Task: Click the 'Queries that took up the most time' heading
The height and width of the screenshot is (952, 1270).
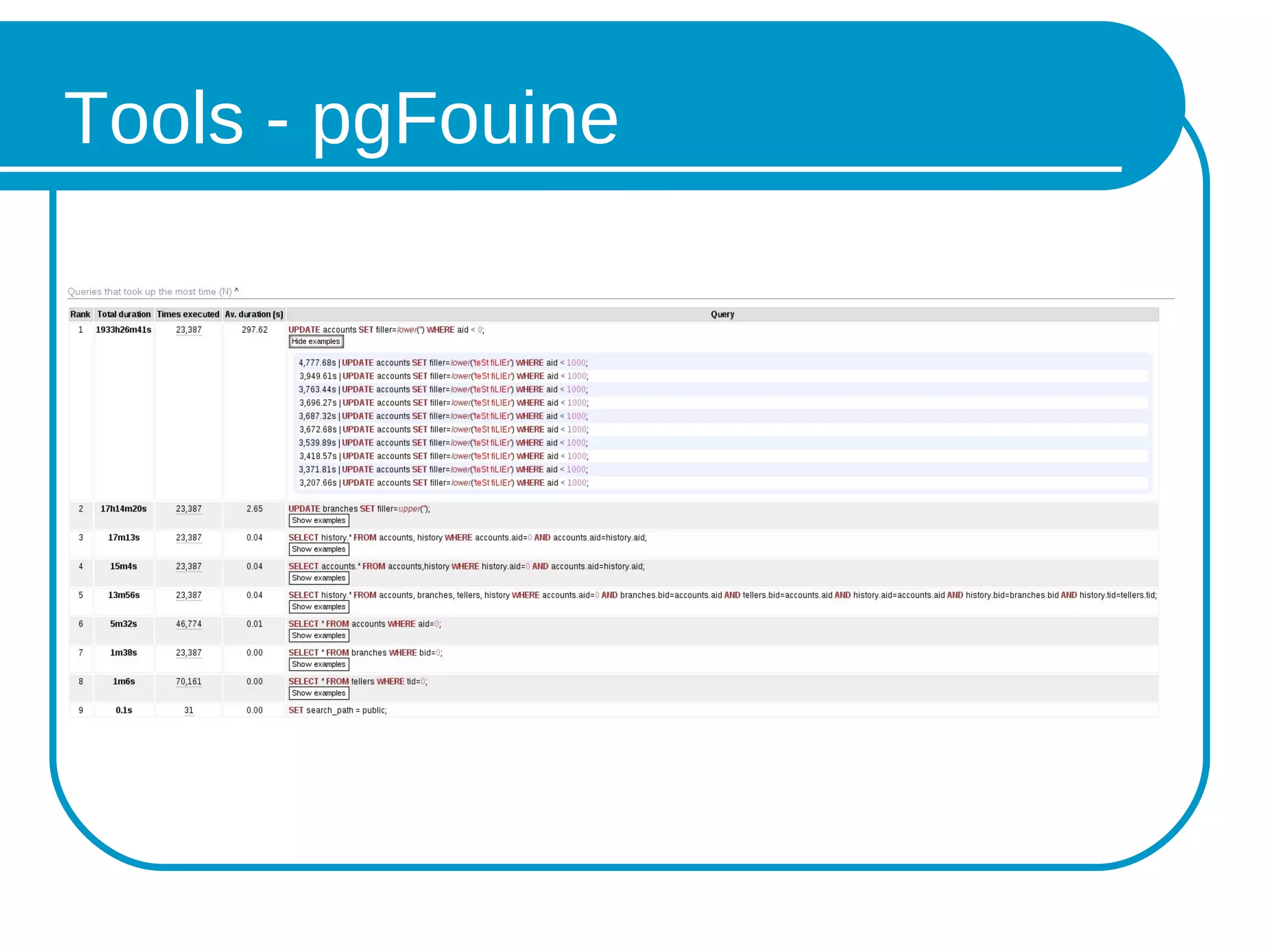Action: tap(149, 291)
